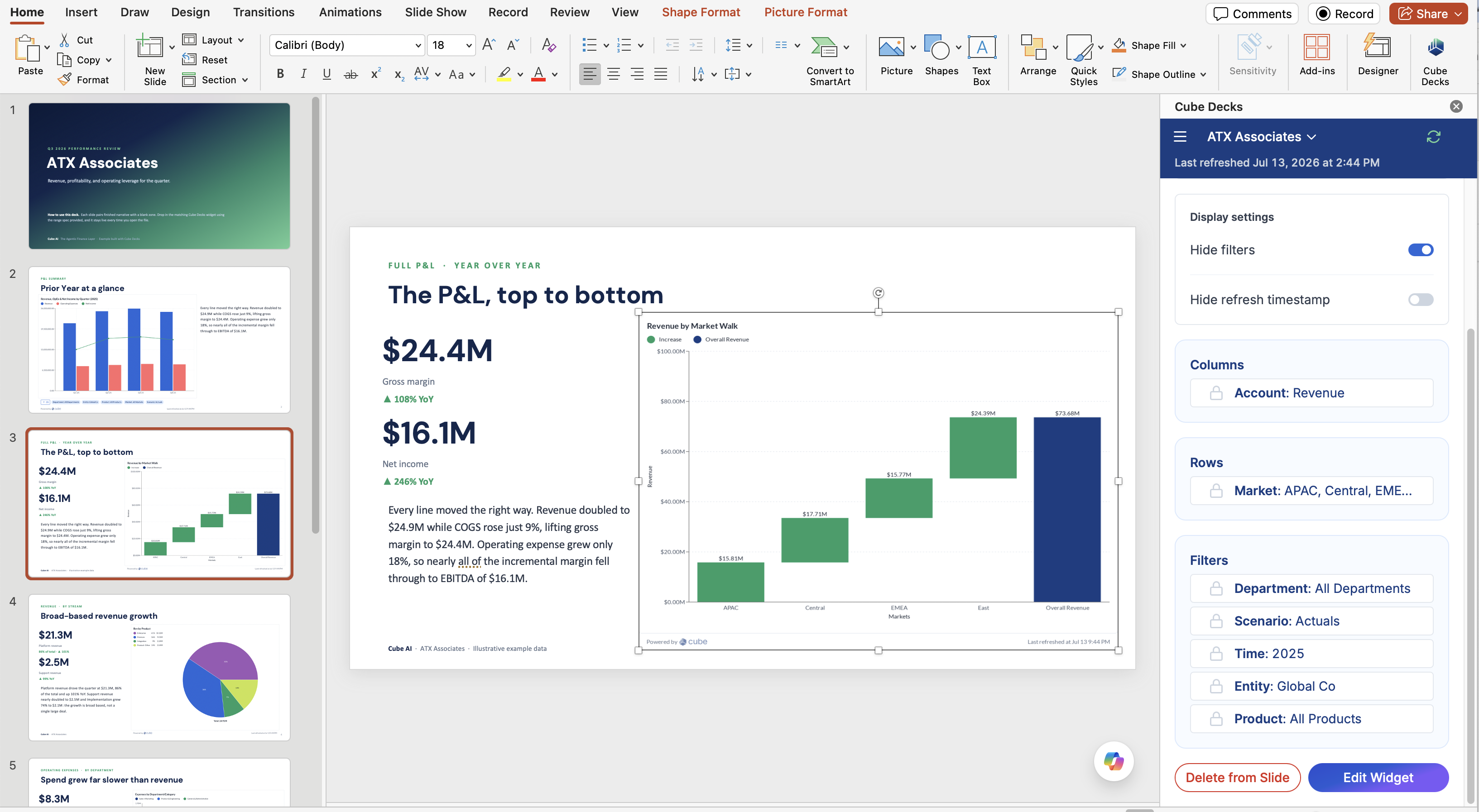Clear all text formatting
Screen dimensions: 1479x812
(x=548, y=45)
